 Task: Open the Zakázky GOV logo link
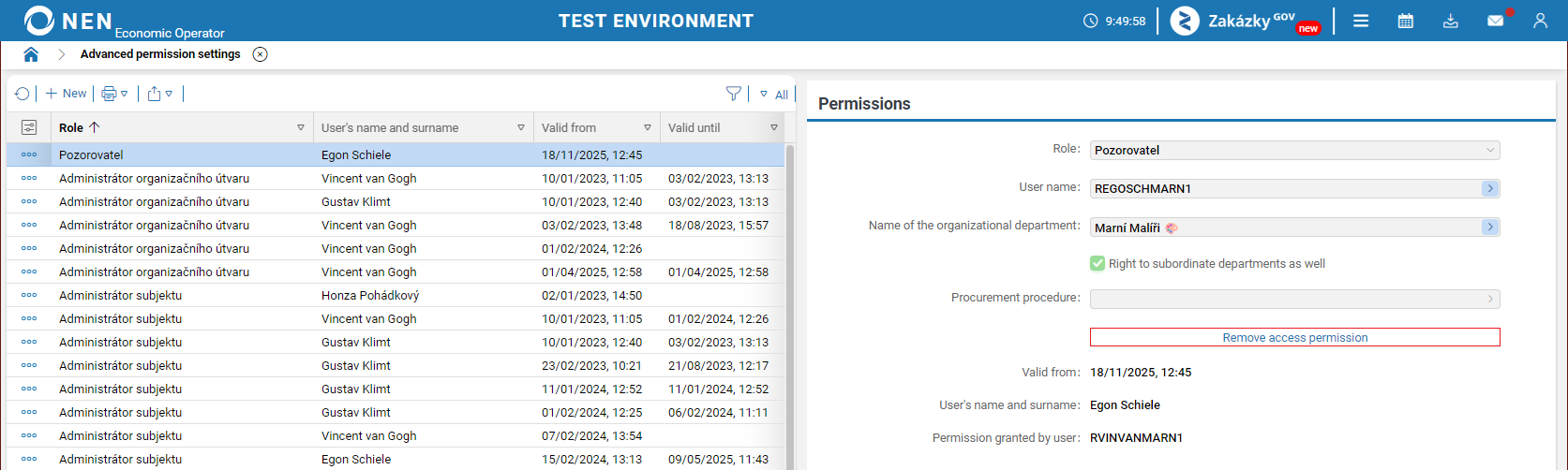pyautogui.click(x=1245, y=21)
